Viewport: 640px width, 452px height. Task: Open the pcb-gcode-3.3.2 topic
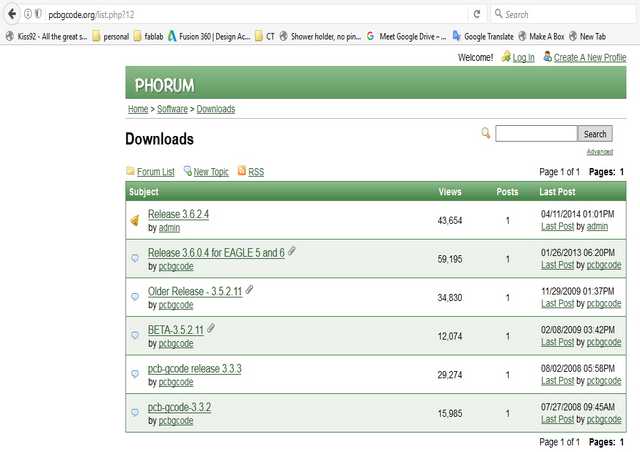click(180, 407)
